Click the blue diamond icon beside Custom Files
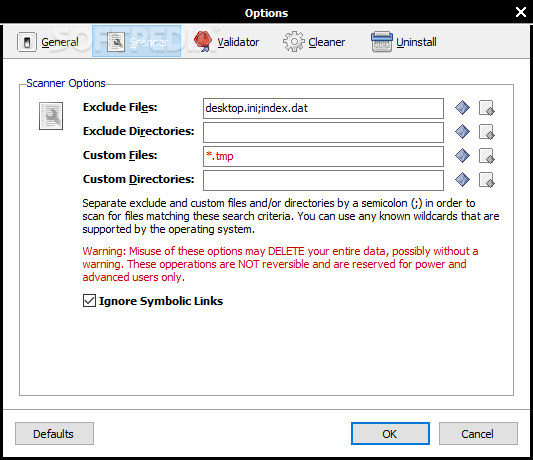Screen dimensions: 533x460 462,156
